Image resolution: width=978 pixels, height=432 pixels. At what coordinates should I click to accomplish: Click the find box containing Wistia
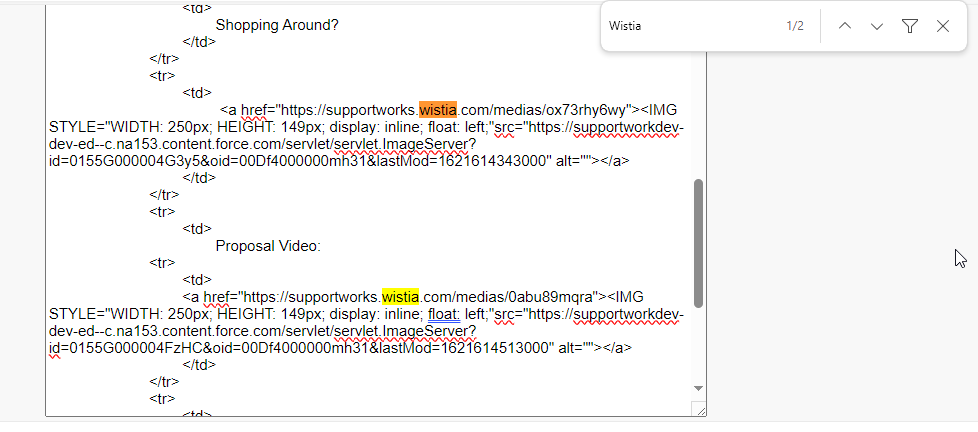(x=692, y=26)
